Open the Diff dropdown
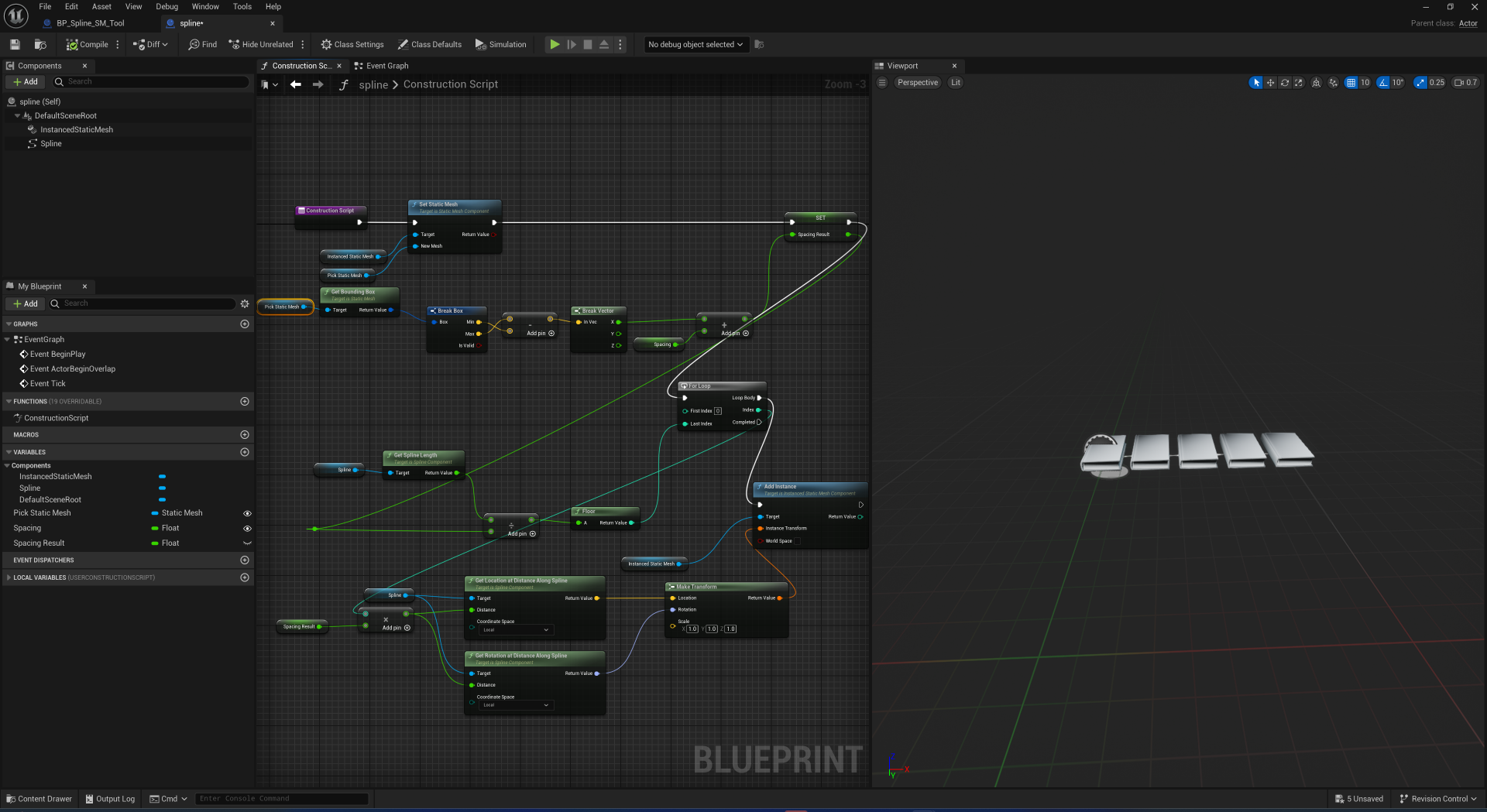Screen dimensions: 1487x812 (x=151, y=45)
